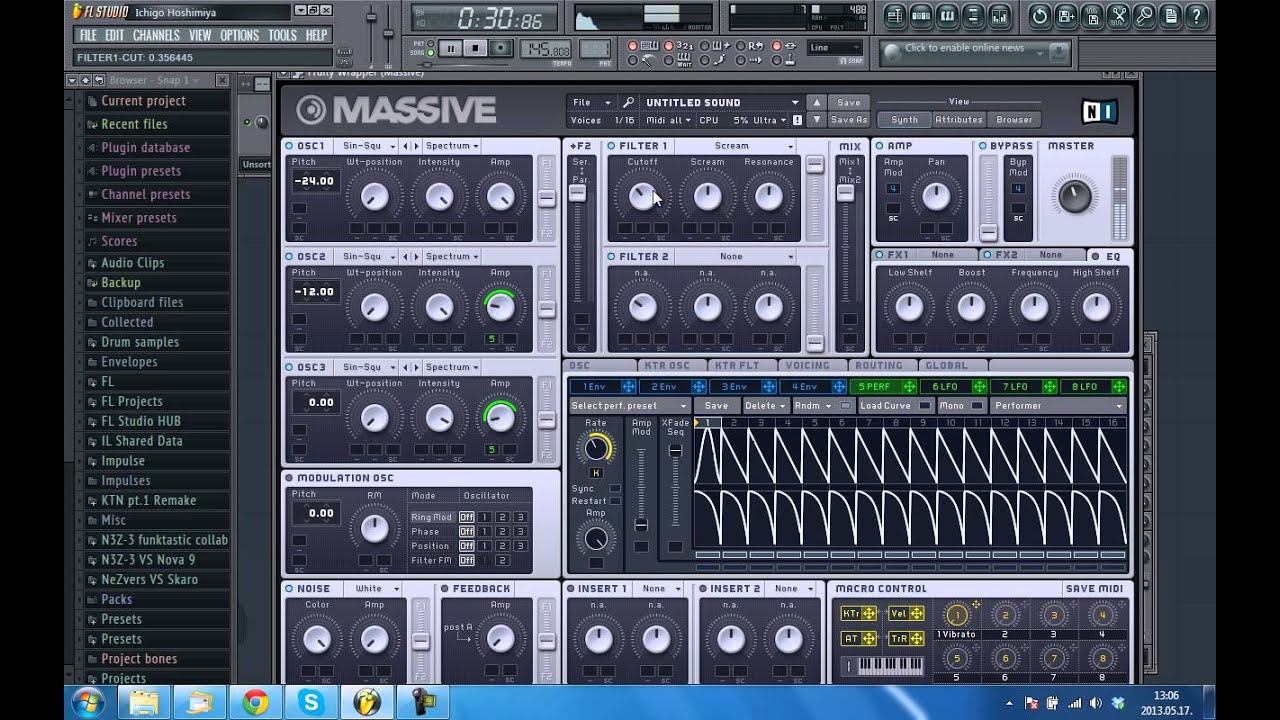1280x720 pixels.
Task: Click the NI logo in Massive
Action: (1099, 110)
